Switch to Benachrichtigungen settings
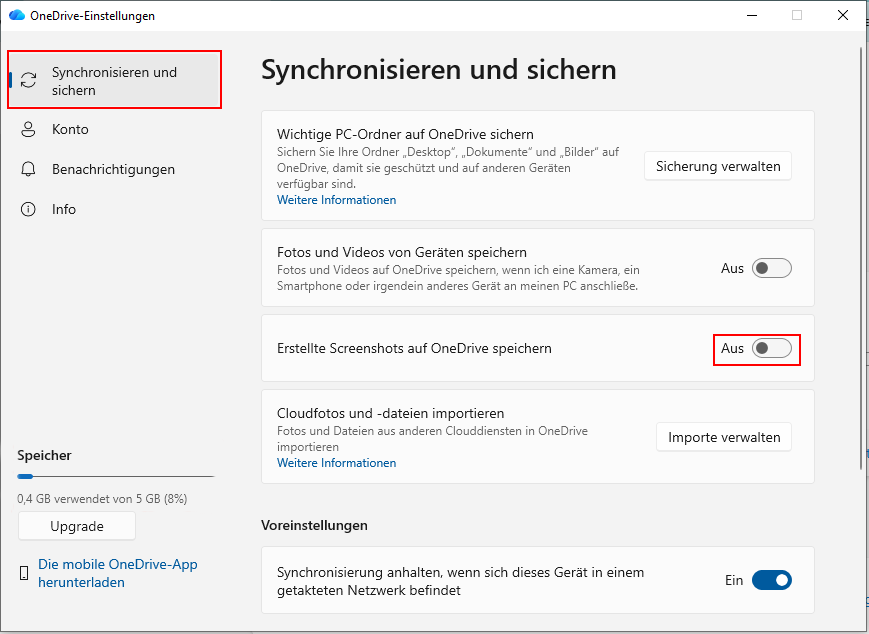This screenshot has width=869, height=634. [x=115, y=169]
